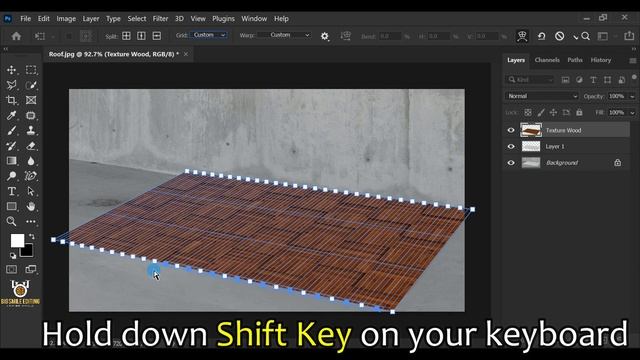
Task: Open the Plugins menu
Action: [223, 19]
